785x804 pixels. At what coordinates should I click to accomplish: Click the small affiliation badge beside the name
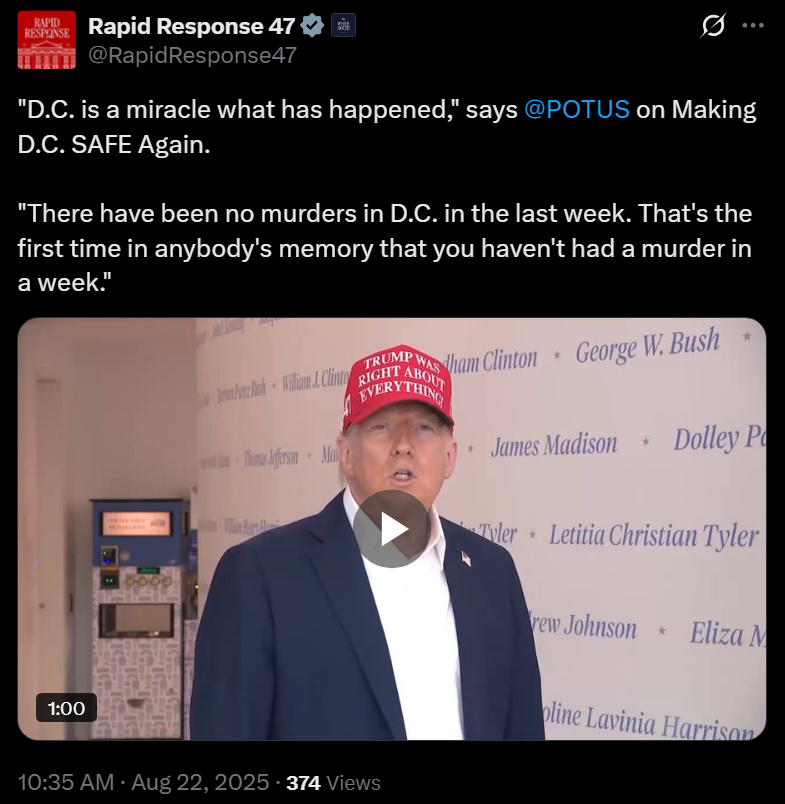pyautogui.click(x=344, y=26)
